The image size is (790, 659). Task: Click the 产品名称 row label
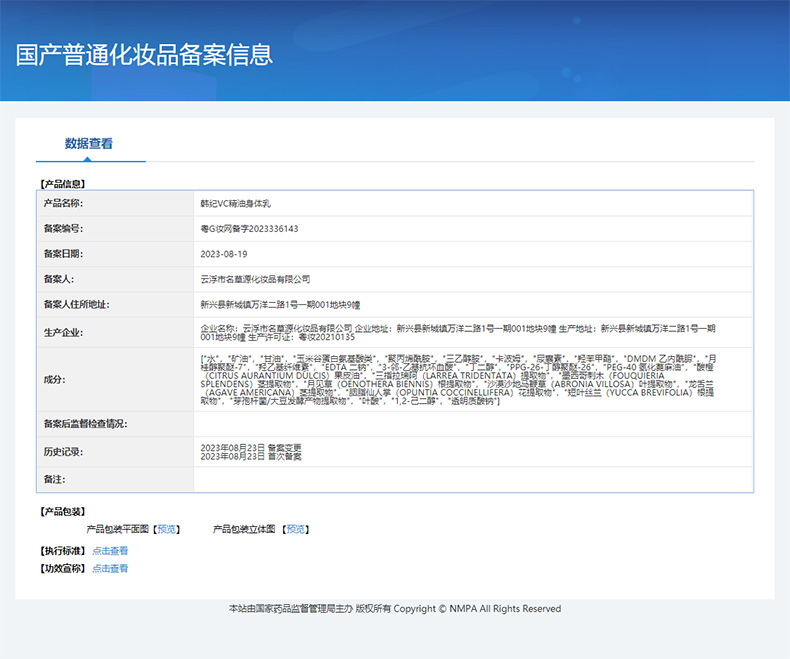pos(63,203)
